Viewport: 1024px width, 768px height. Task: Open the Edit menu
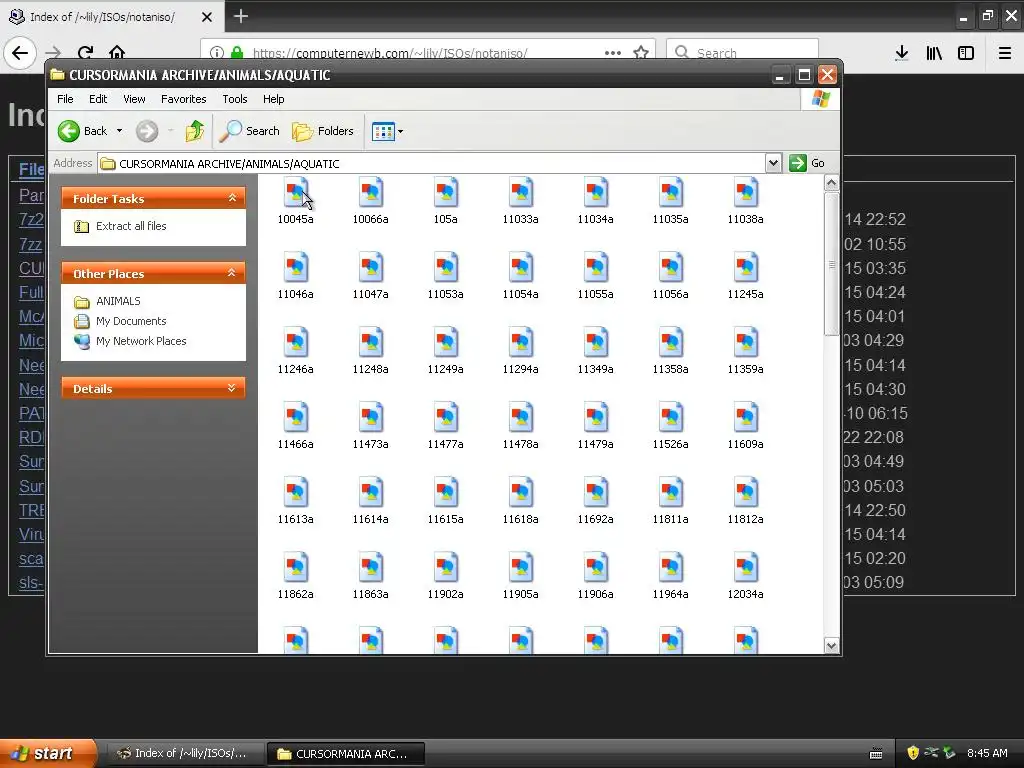click(98, 99)
